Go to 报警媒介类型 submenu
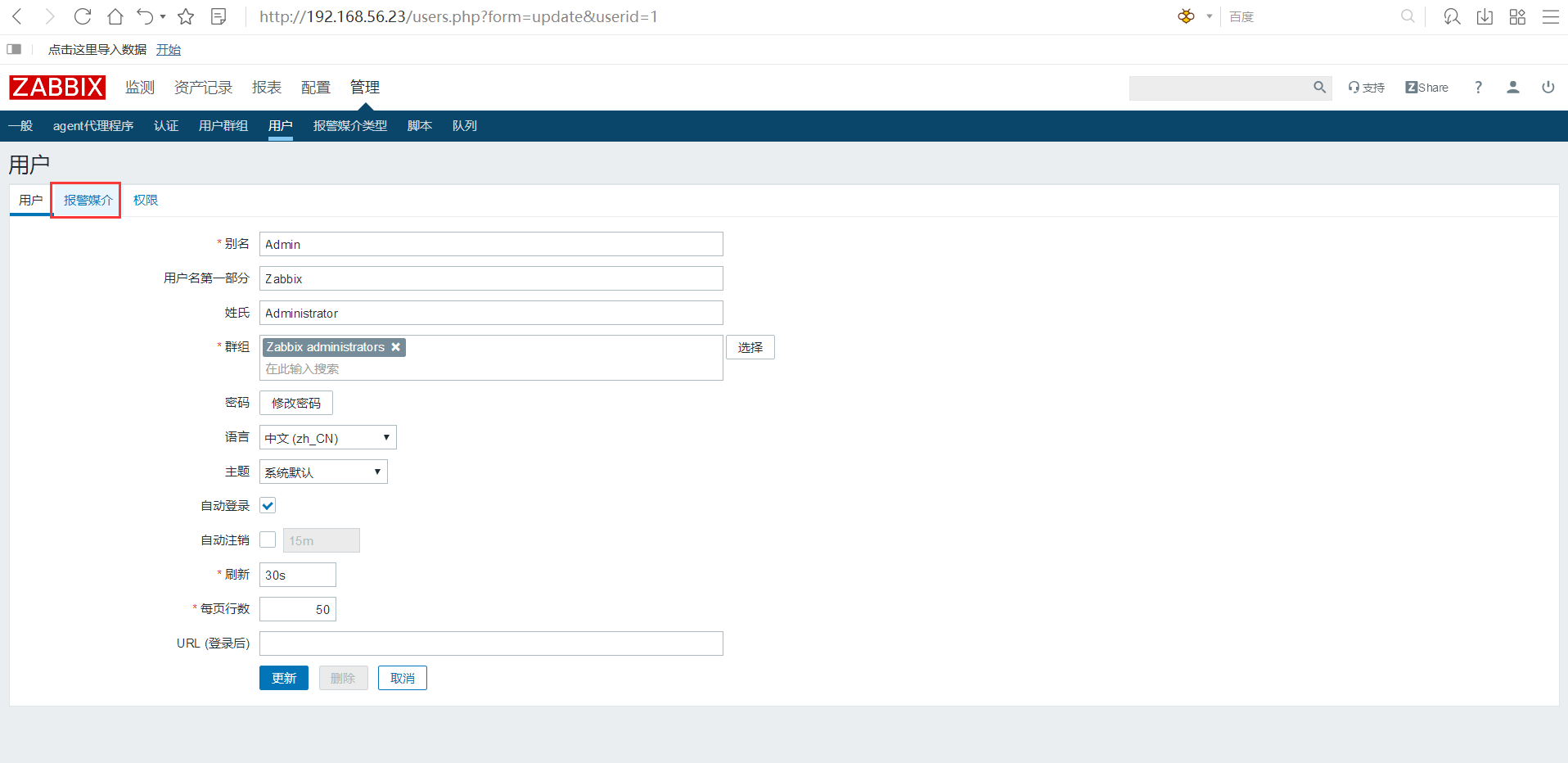Viewport: 1568px width, 763px height. pyautogui.click(x=350, y=126)
